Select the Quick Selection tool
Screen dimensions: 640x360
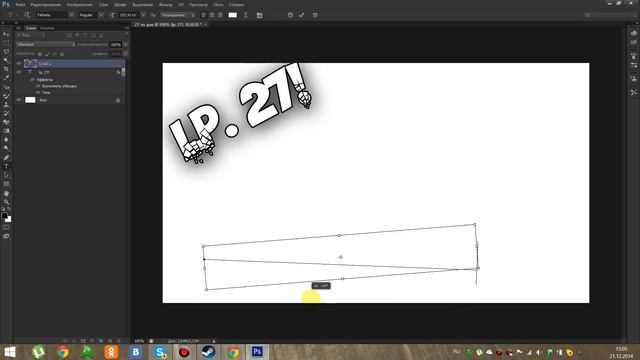tap(6, 60)
